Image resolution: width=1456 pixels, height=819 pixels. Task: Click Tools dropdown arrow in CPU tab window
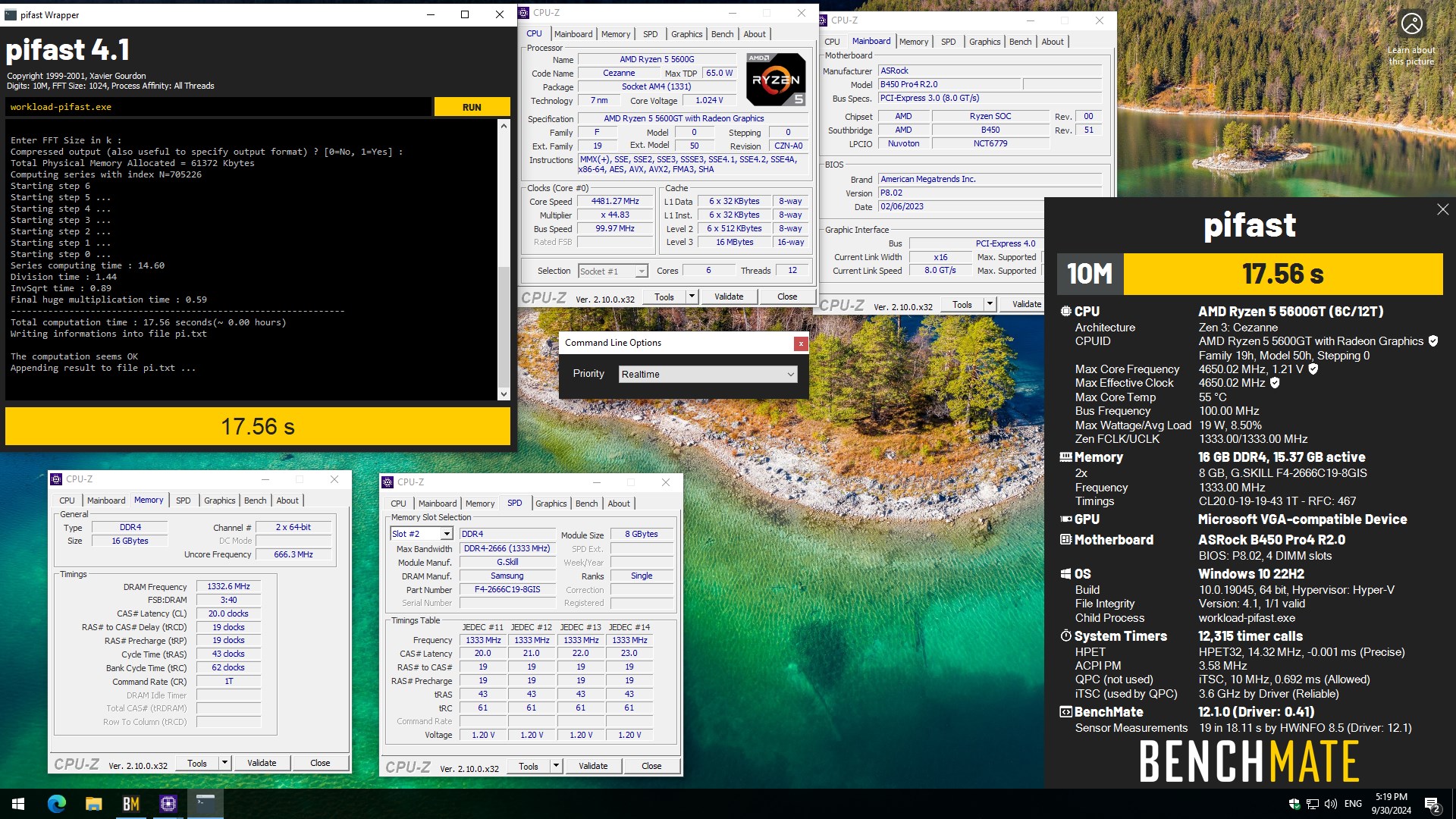[x=692, y=297]
